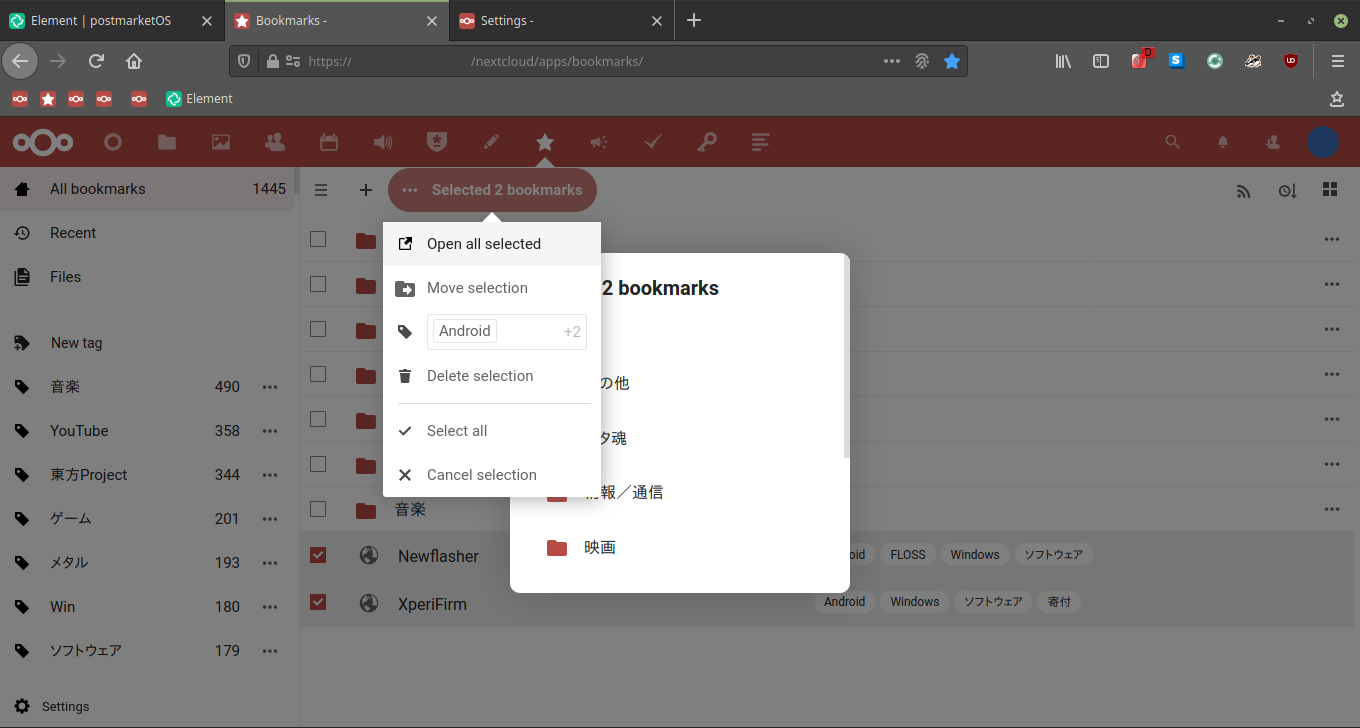Open the Passwords app key icon
Image resolution: width=1360 pixels, height=728 pixels.
click(x=706, y=142)
